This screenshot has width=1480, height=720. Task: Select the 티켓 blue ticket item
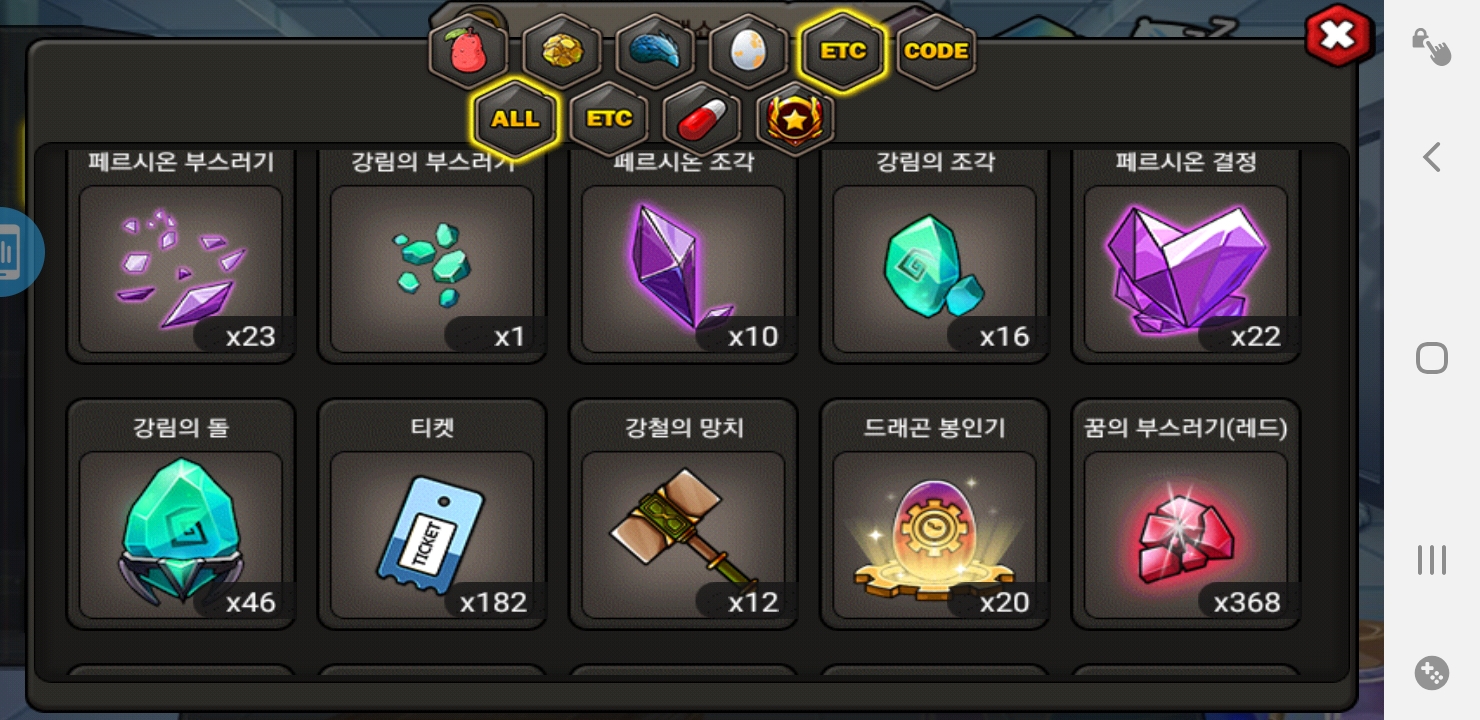coord(432,514)
